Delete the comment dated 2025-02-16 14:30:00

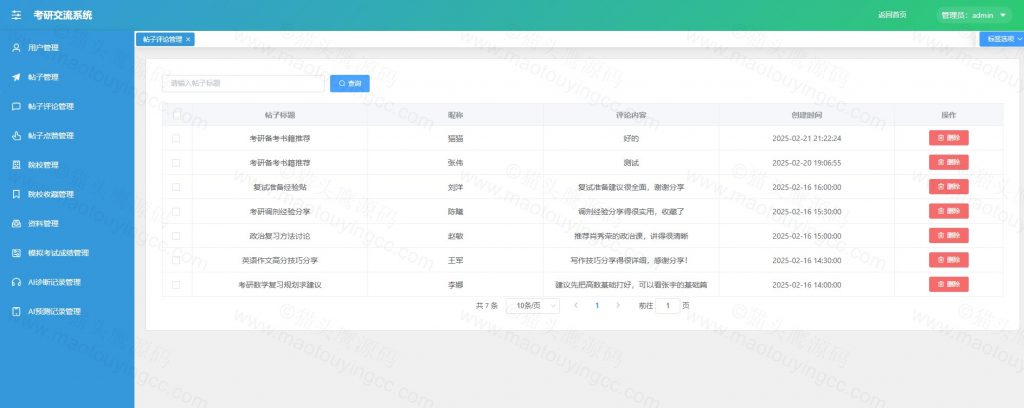click(x=948, y=260)
